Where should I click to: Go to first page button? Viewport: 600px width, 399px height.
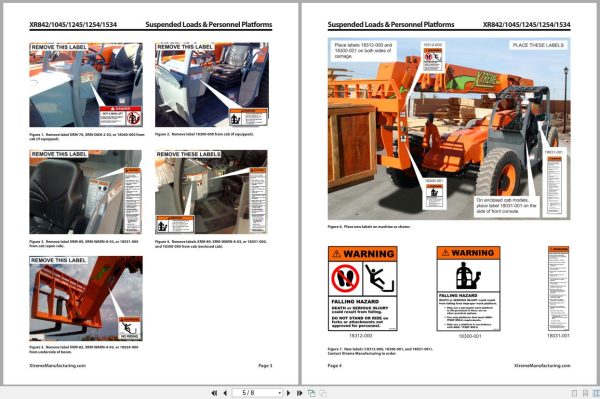click(x=214, y=393)
